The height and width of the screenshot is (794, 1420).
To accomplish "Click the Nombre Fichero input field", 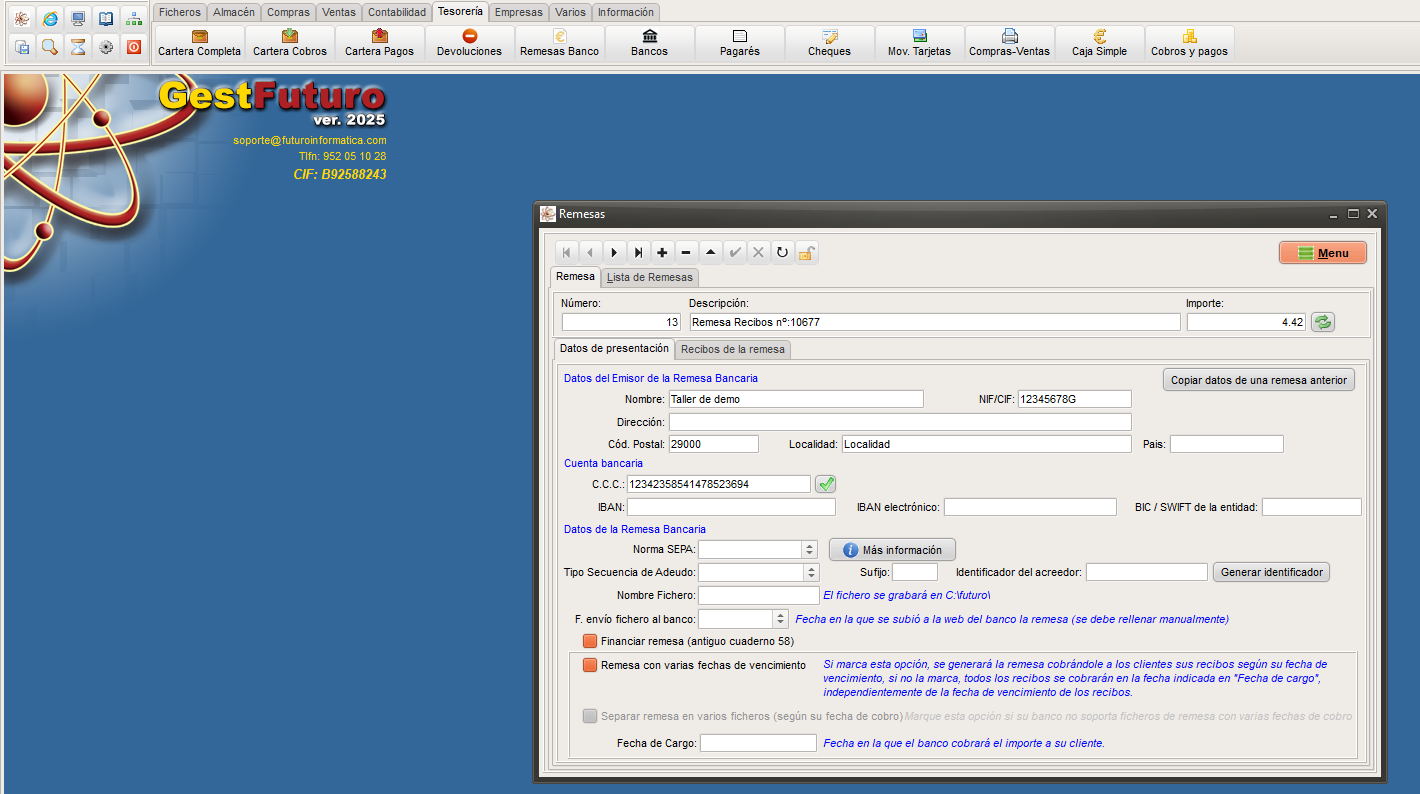I will point(758,596).
